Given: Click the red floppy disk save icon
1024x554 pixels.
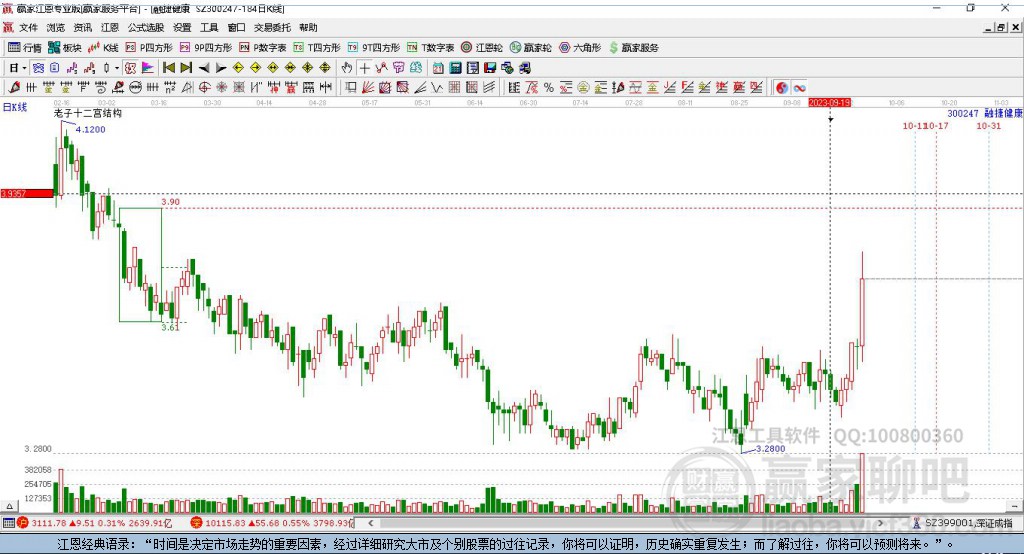Looking at the screenshot, I should [x=490, y=68].
